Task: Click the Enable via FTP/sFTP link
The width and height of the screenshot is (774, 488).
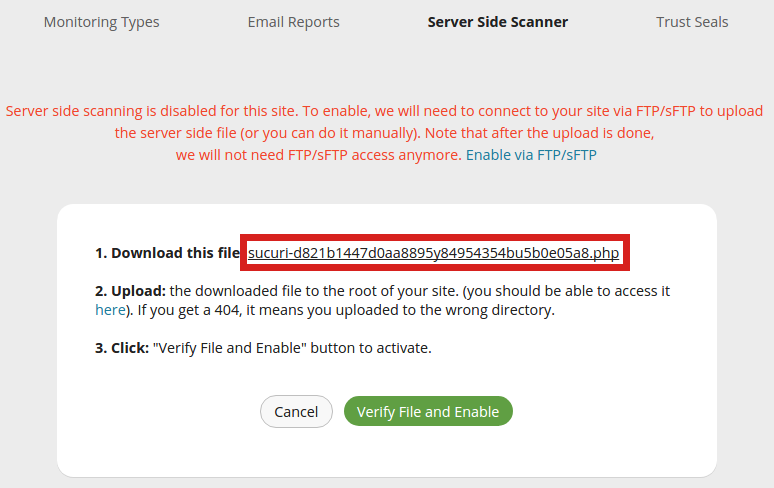Action: [531, 155]
